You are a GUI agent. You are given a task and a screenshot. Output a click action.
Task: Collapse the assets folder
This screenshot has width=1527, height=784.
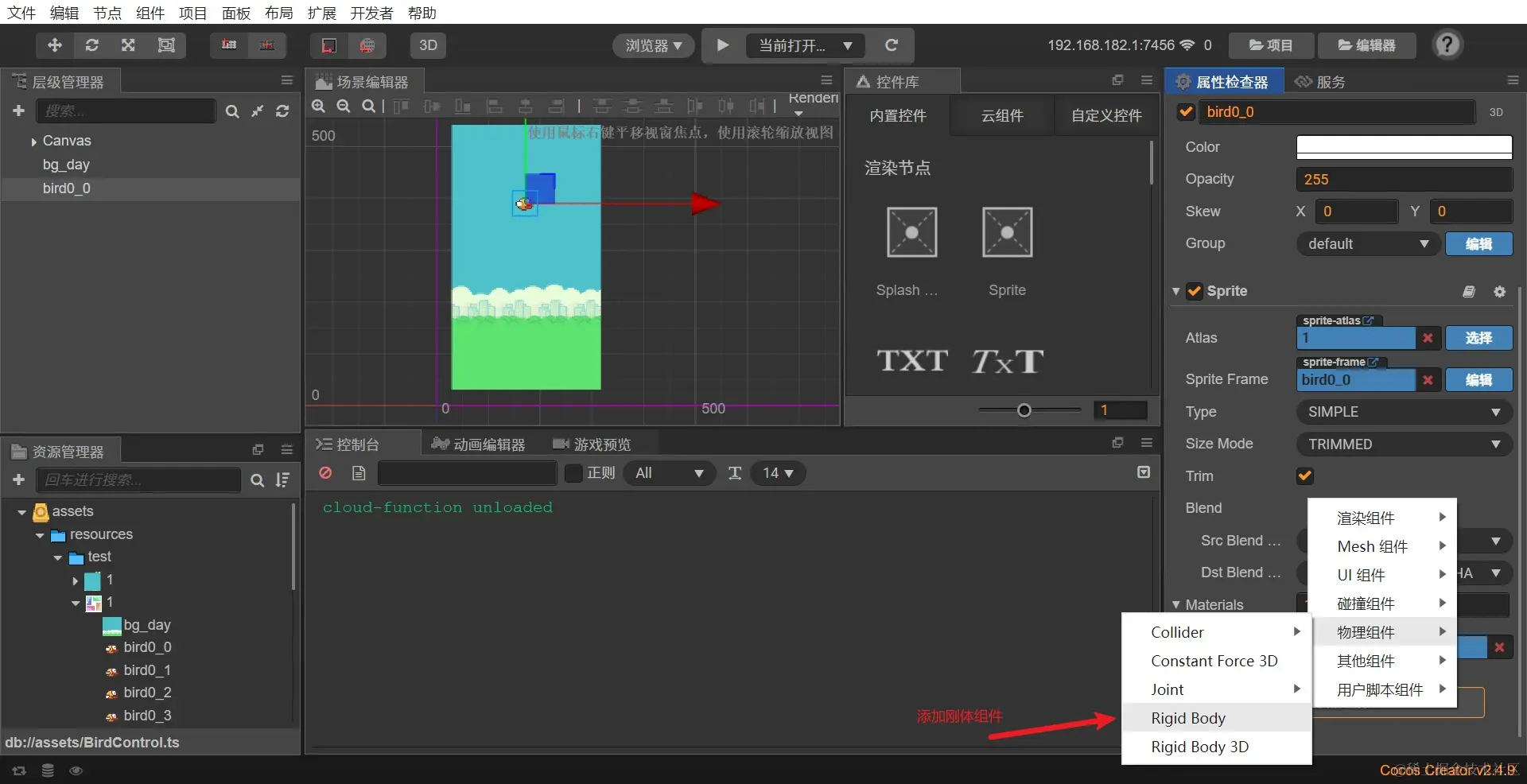tap(21, 512)
